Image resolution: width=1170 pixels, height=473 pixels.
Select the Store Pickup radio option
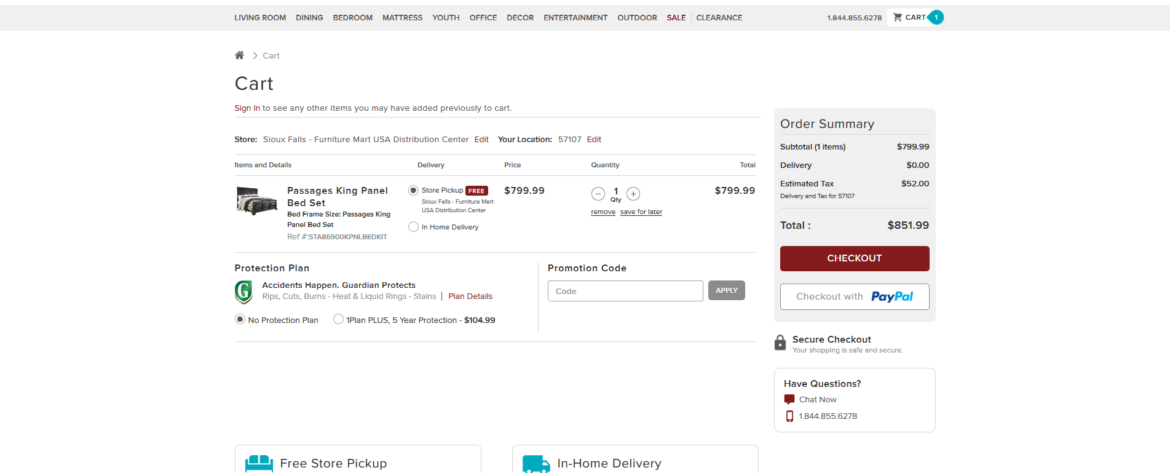coord(413,190)
